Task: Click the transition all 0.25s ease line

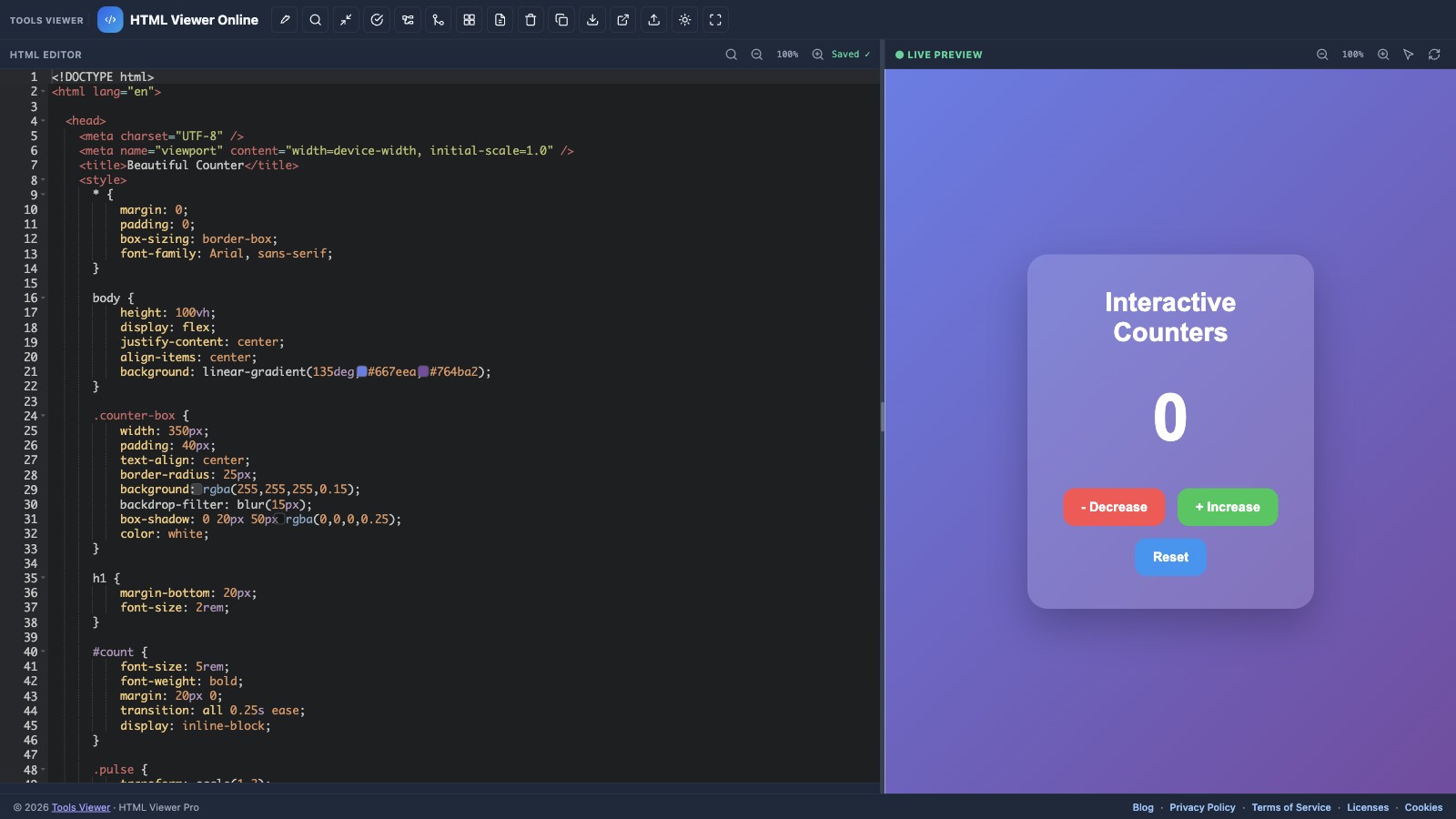Action: tap(213, 711)
